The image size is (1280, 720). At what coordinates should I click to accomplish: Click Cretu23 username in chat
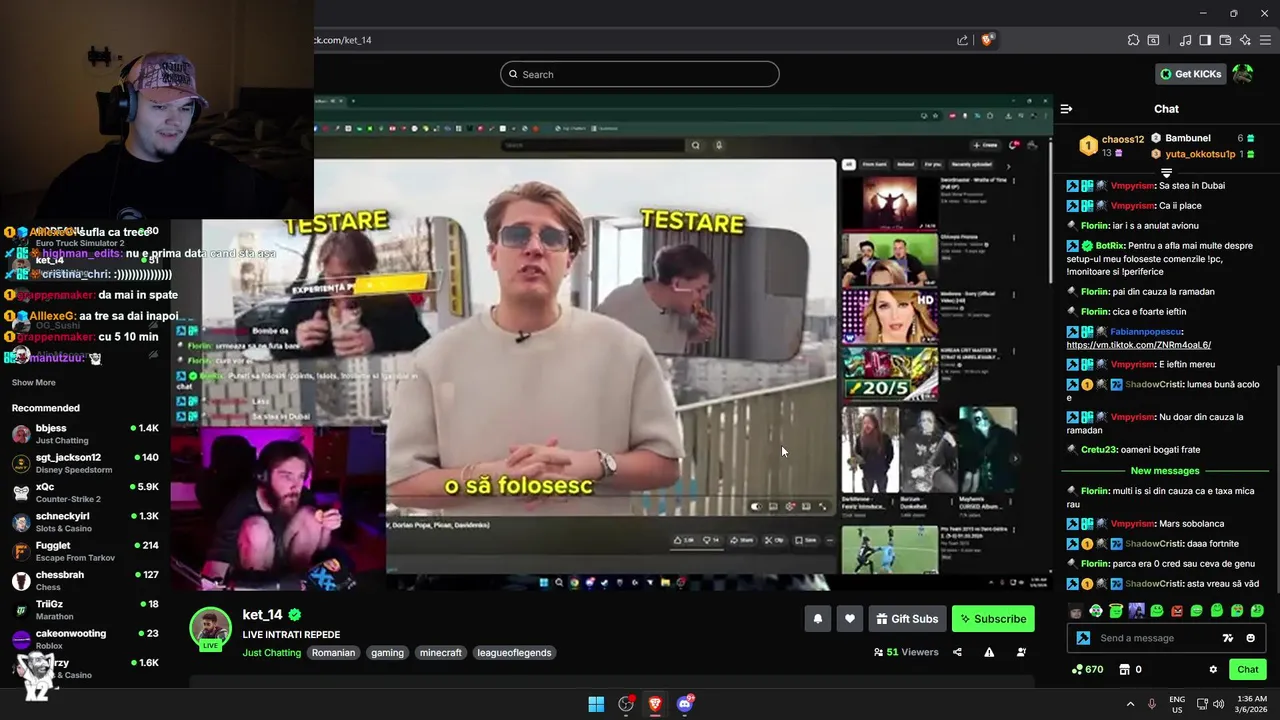1098,450
